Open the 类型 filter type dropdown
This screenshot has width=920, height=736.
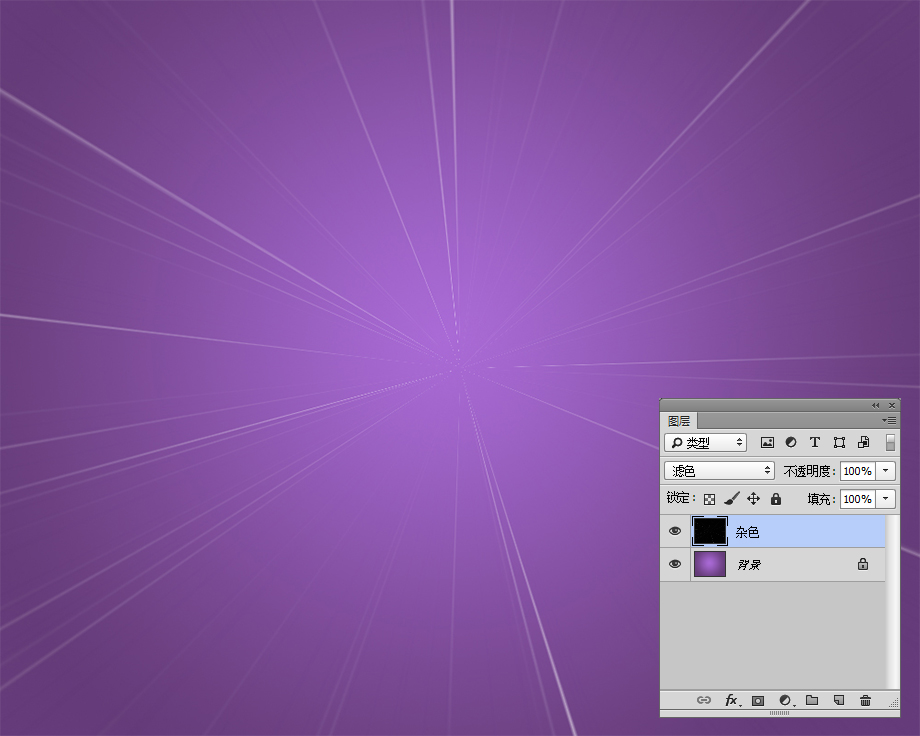tap(706, 443)
